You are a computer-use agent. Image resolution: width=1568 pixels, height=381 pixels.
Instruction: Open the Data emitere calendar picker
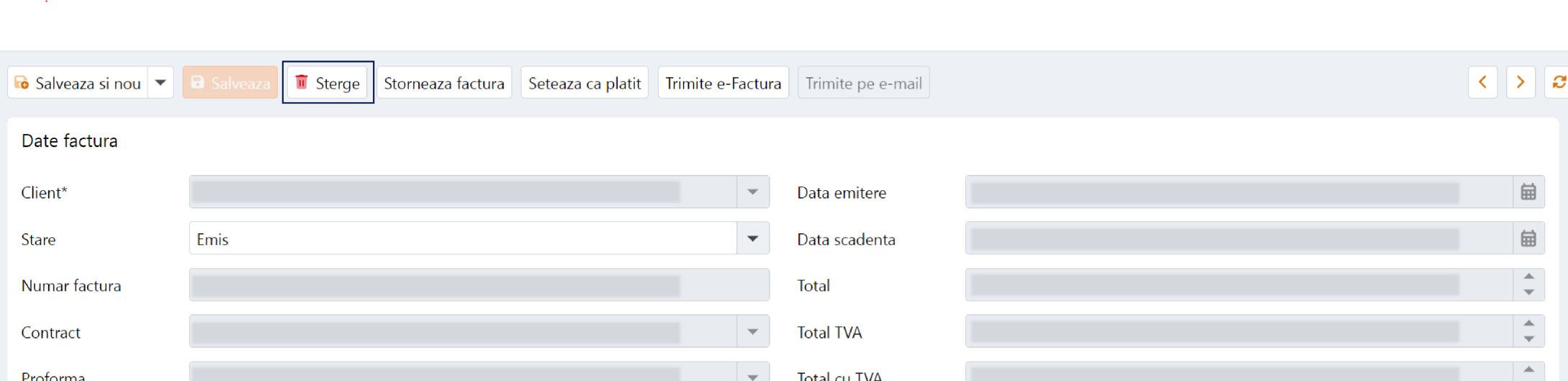pyautogui.click(x=1528, y=192)
